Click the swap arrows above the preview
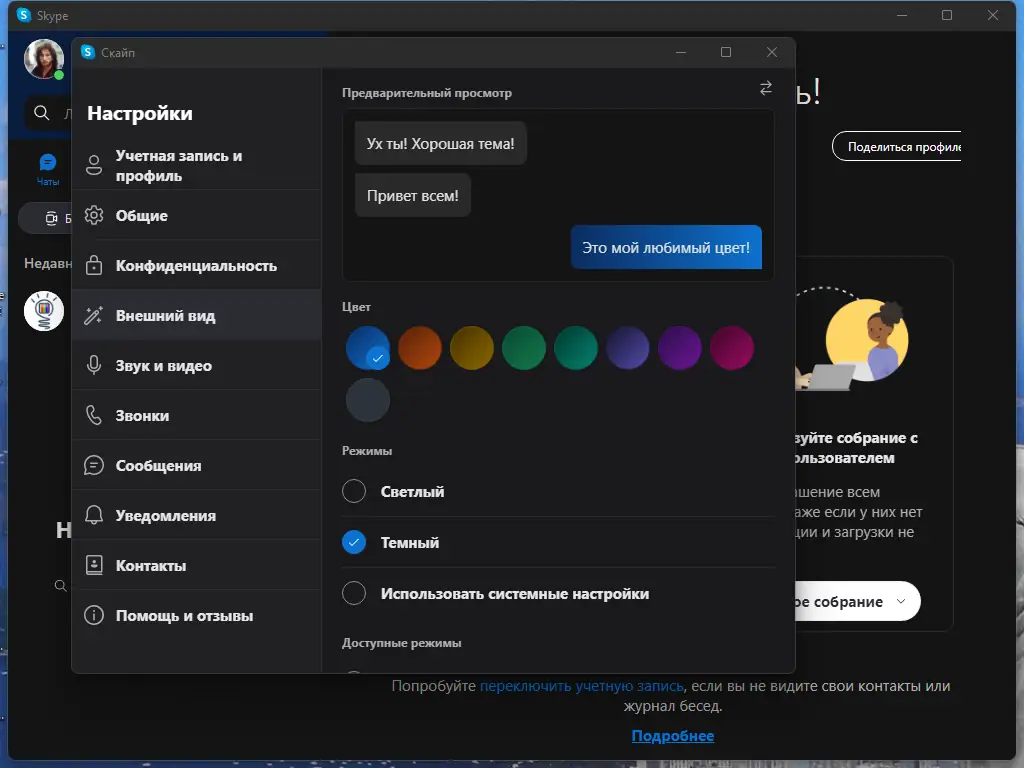 [765, 88]
